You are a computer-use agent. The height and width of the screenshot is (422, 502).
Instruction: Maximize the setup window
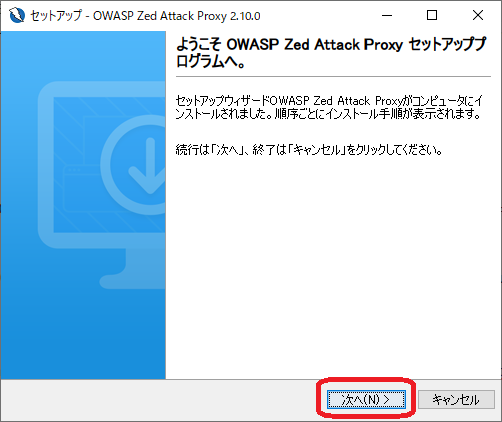pyautogui.click(x=432, y=15)
